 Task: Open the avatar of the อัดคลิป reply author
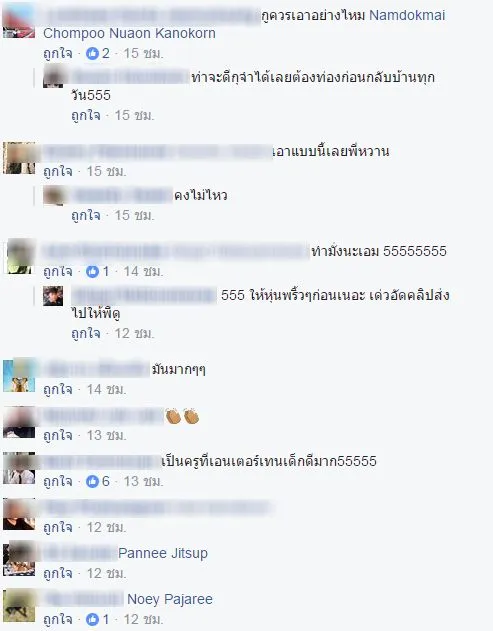pyautogui.click(x=53, y=296)
